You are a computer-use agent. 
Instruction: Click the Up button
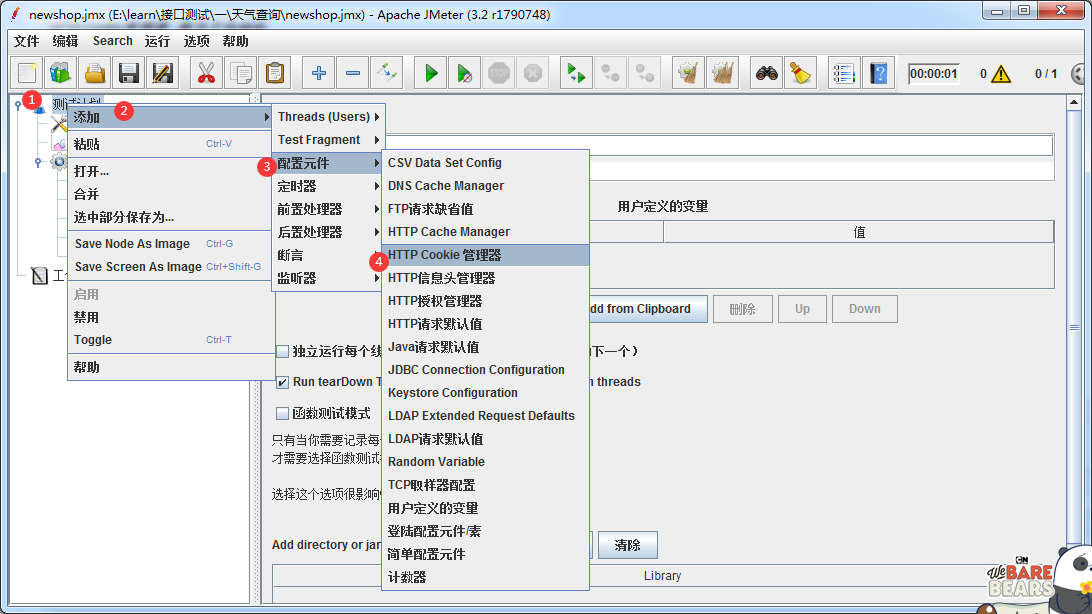(x=802, y=309)
